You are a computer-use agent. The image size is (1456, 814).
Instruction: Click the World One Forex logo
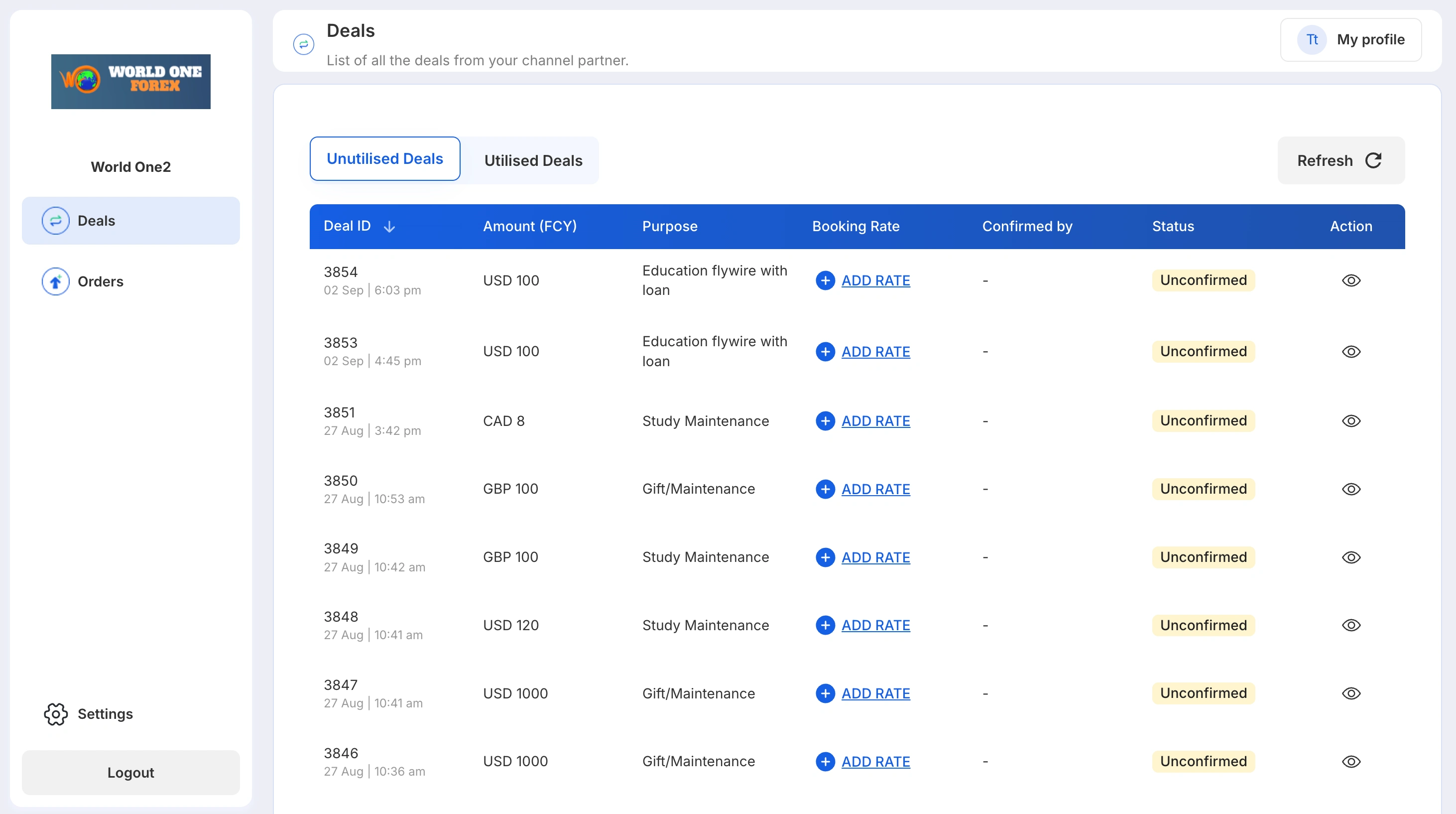point(130,81)
